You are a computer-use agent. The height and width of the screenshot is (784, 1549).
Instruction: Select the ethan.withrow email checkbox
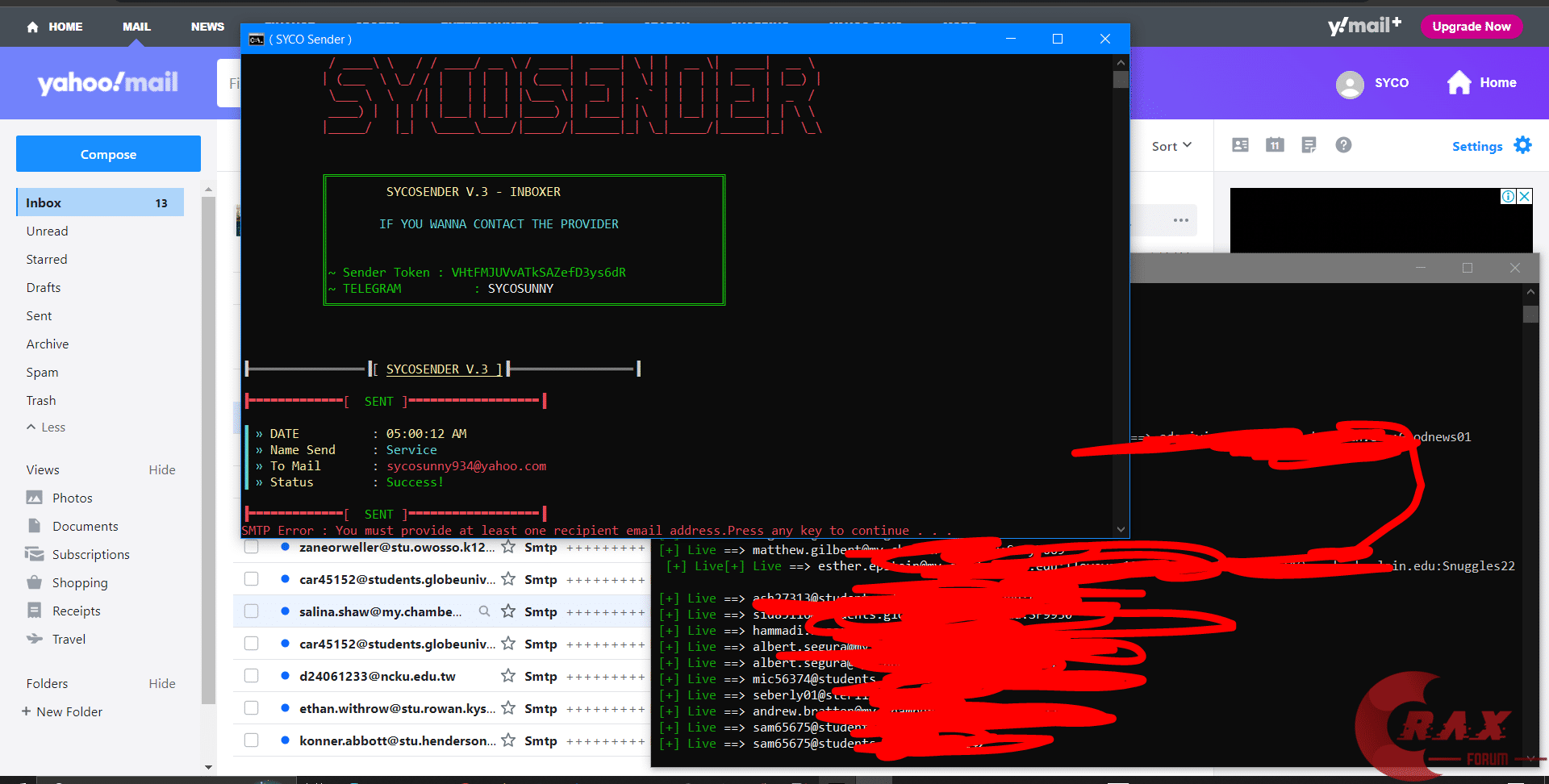[252, 708]
